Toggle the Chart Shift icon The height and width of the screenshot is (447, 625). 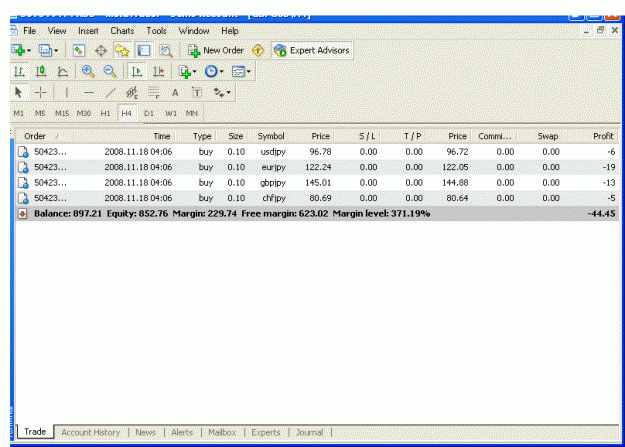click(x=159, y=71)
